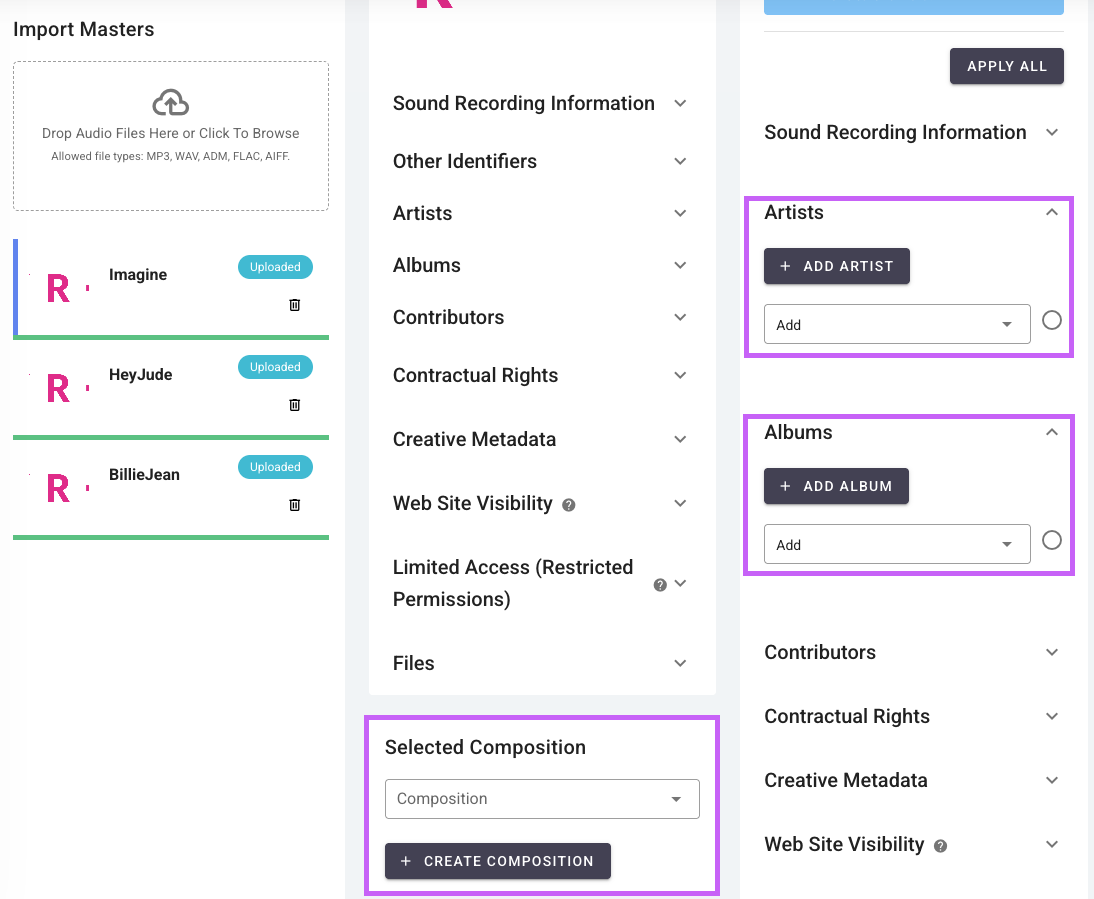
Task: Expand Contractual Rights in middle panel
Action: coord(680,376)
